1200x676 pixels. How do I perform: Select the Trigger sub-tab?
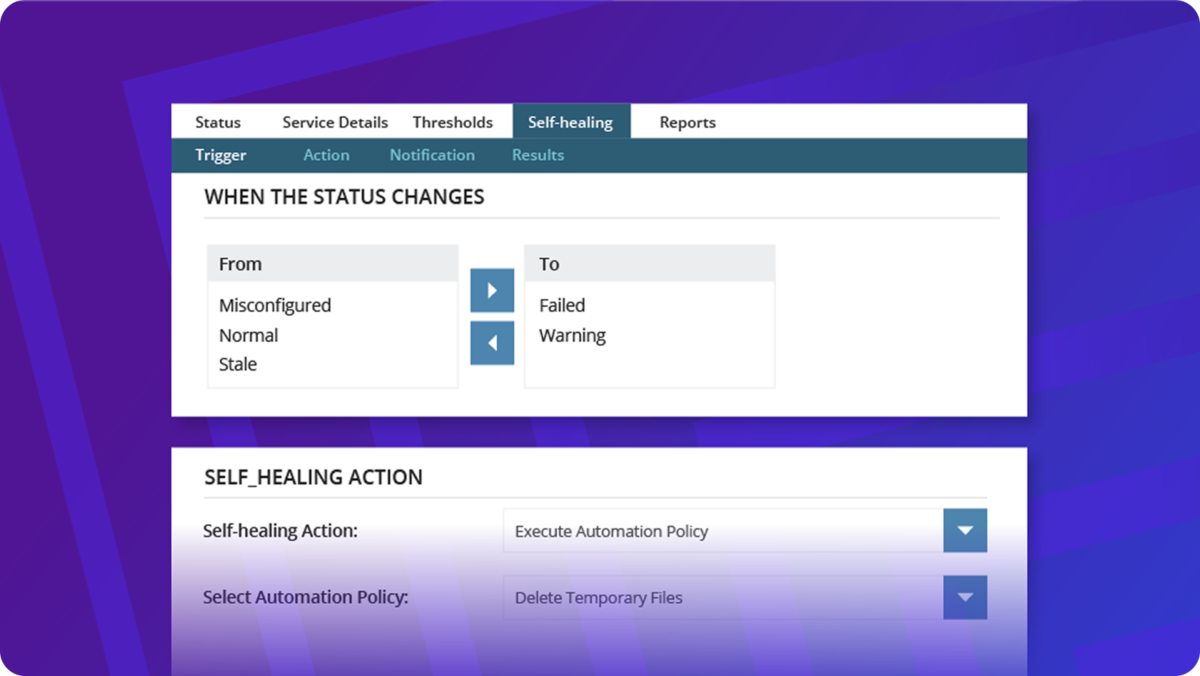pyautogui.click(x=221, y=155)
